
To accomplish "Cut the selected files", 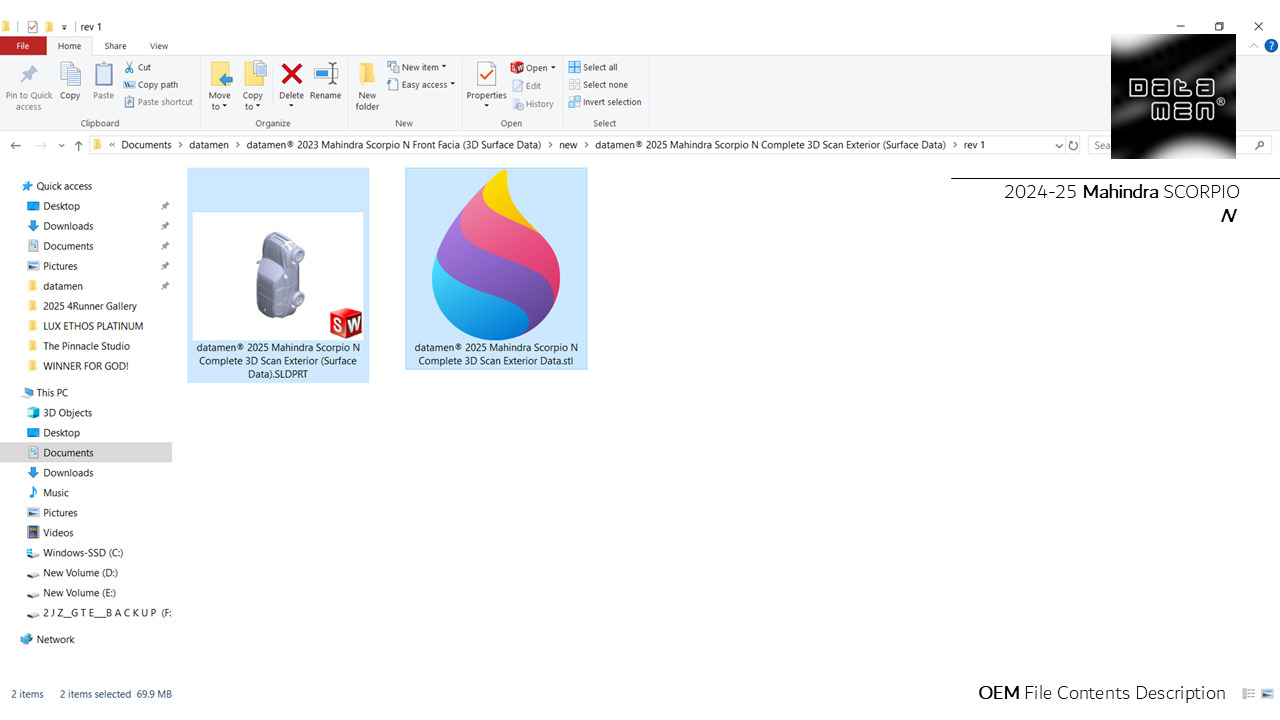I will pyautogui.click(x=138, y=68).
